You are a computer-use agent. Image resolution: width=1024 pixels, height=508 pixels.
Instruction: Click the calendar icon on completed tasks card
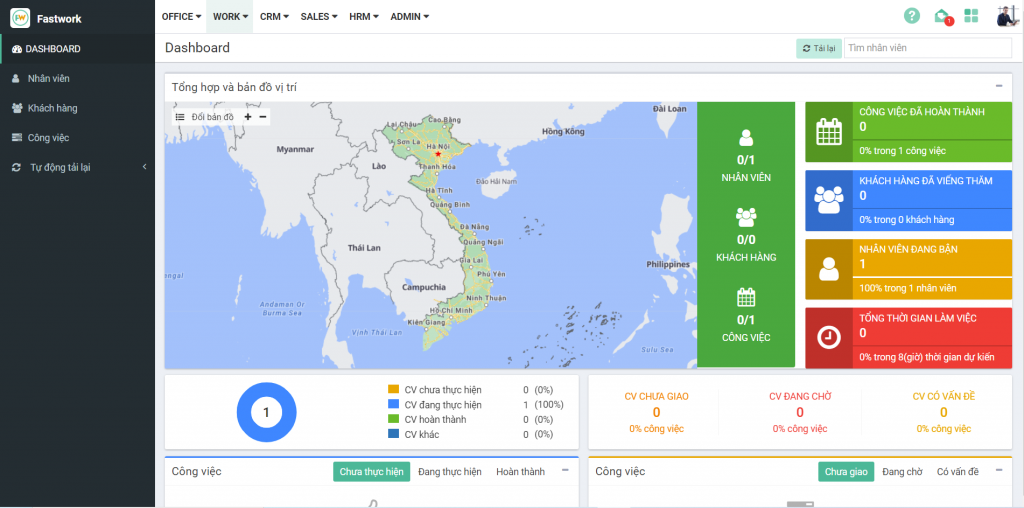pos(829,132)
